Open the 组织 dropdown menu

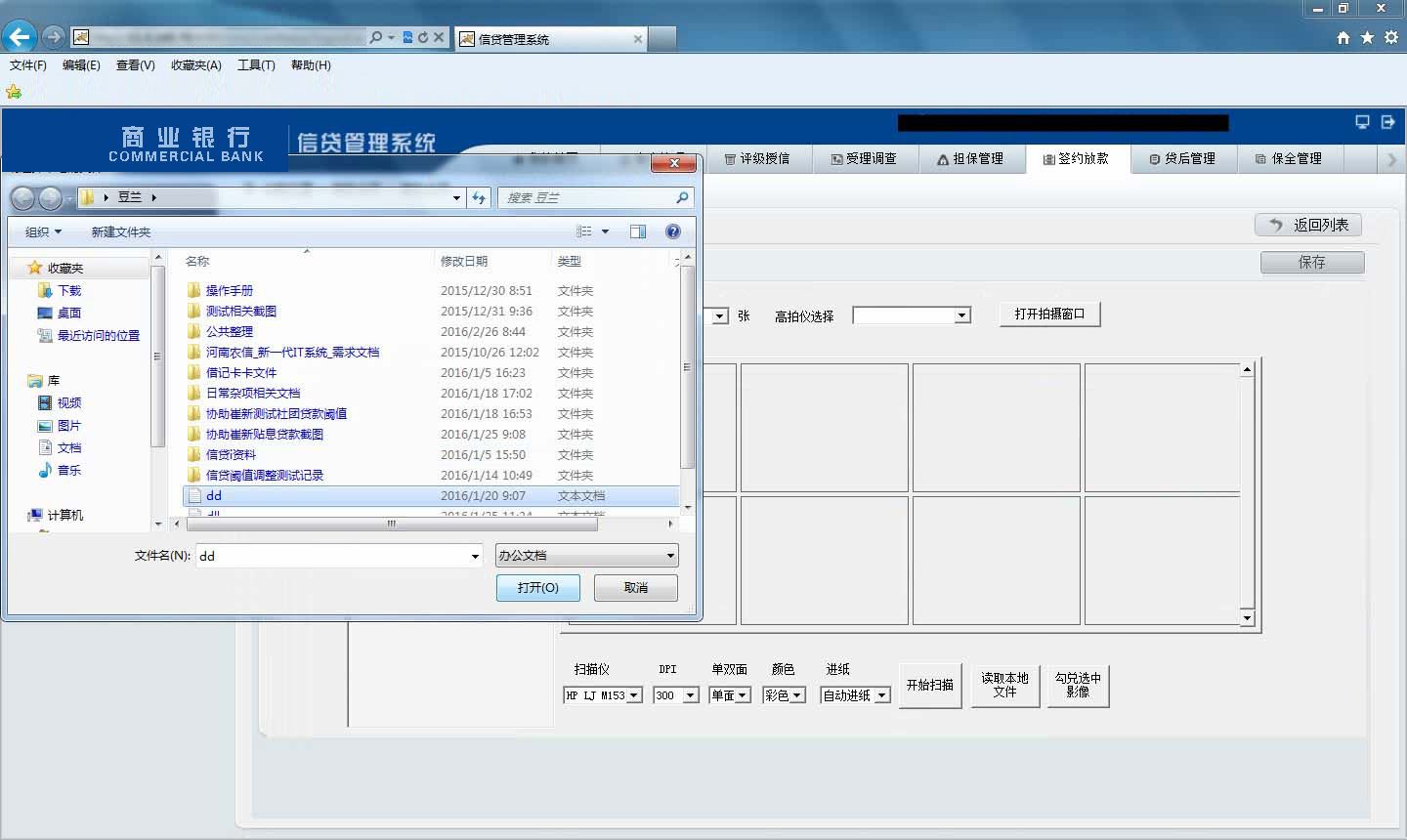click(x=43, y=231)
